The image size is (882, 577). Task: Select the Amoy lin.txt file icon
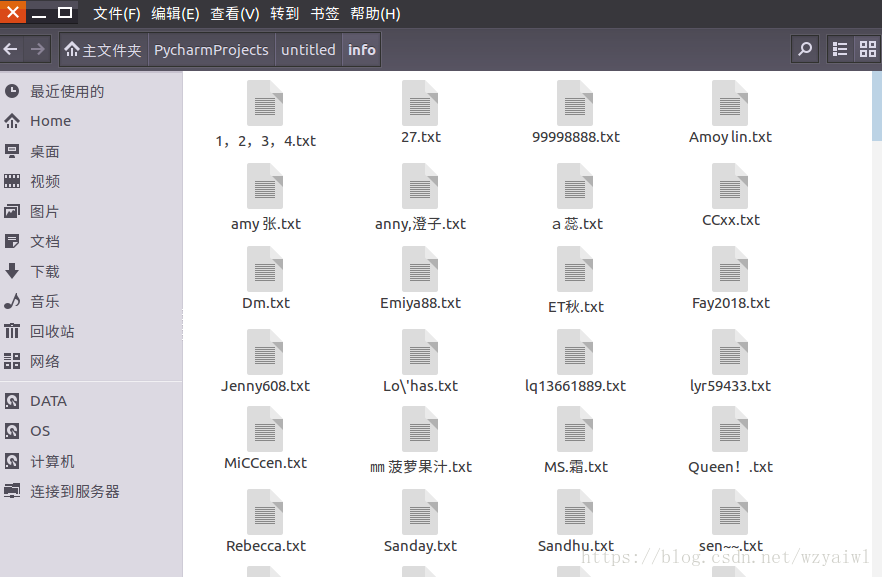coord(730,103)
